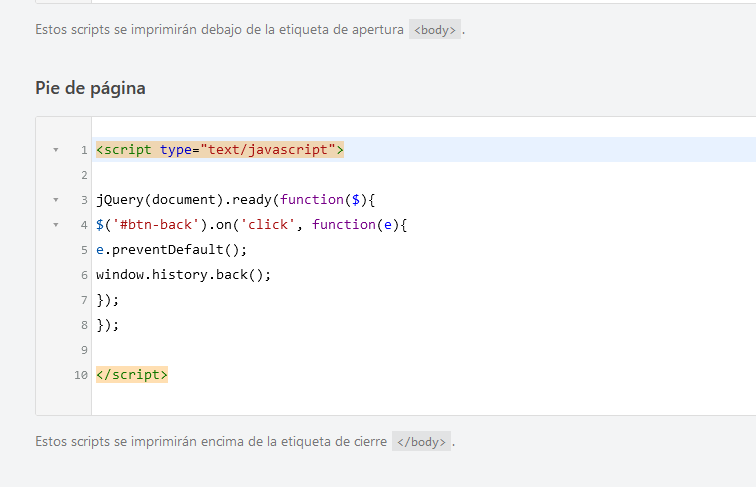
Task: Click window.history.back(); on line 6
Action: (184, 275)
